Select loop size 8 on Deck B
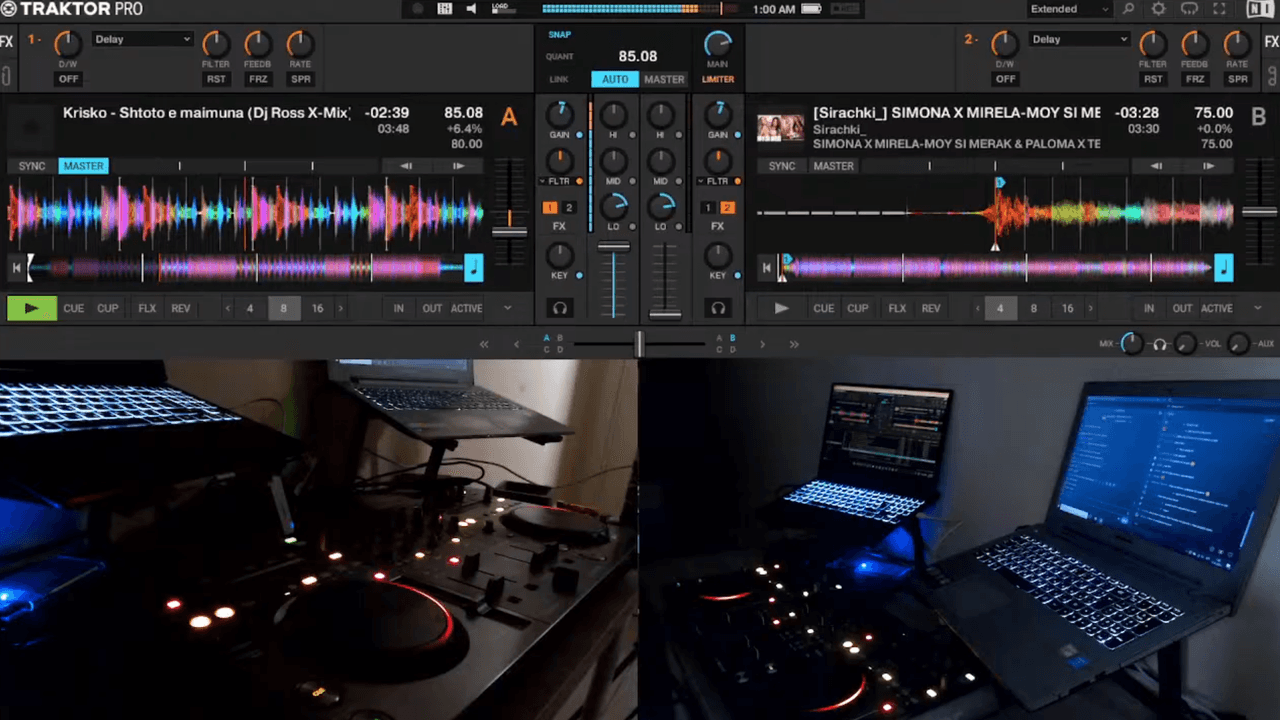This screenshot has width=1280, height=720. pos(1033,308)
